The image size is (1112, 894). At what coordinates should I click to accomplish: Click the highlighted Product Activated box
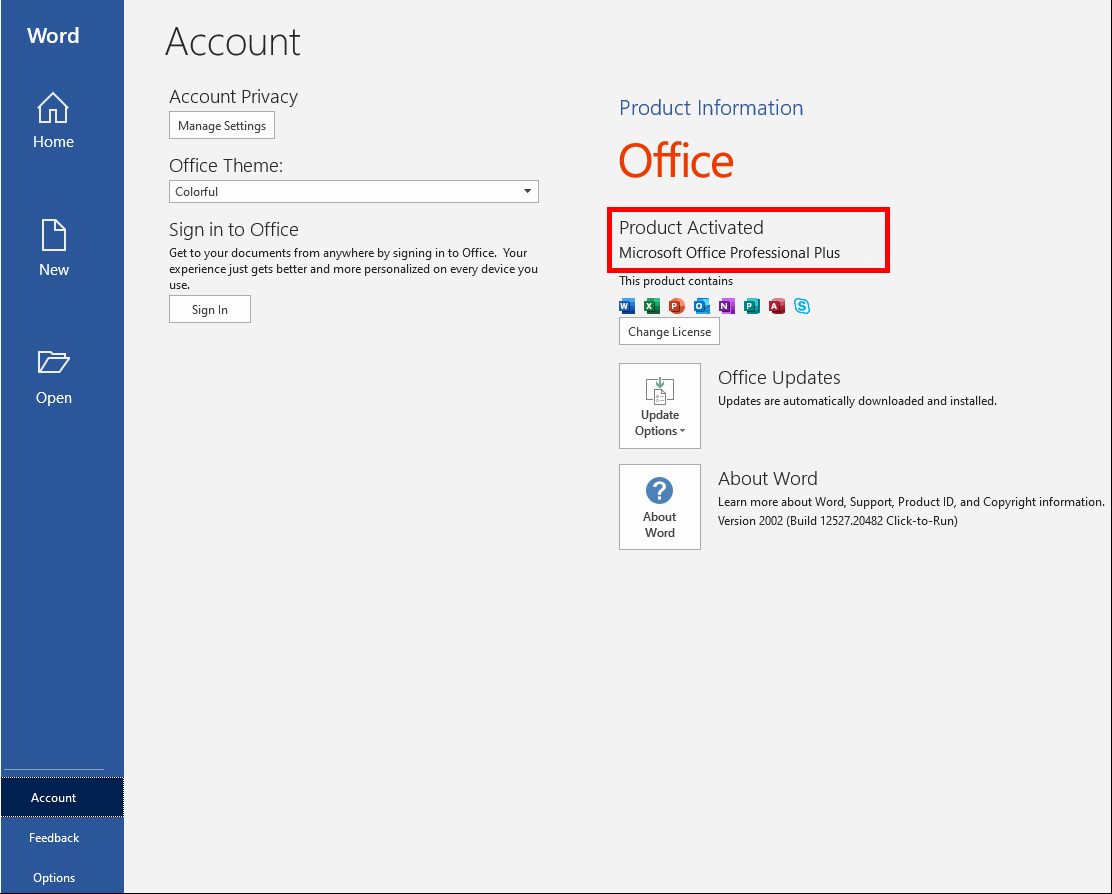pyautogui.click(x=748, y=240)
